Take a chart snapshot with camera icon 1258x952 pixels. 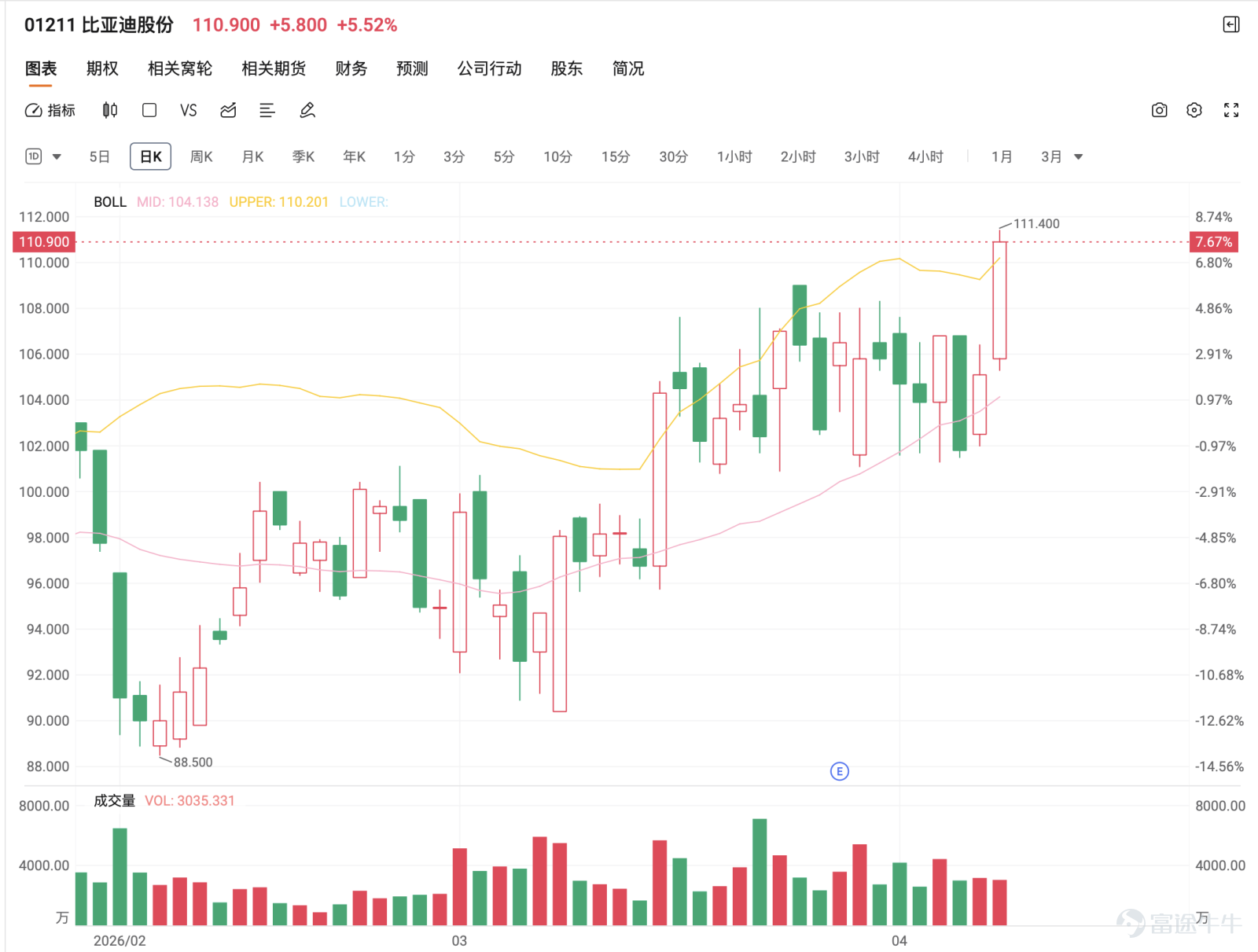pos(1159,110)
